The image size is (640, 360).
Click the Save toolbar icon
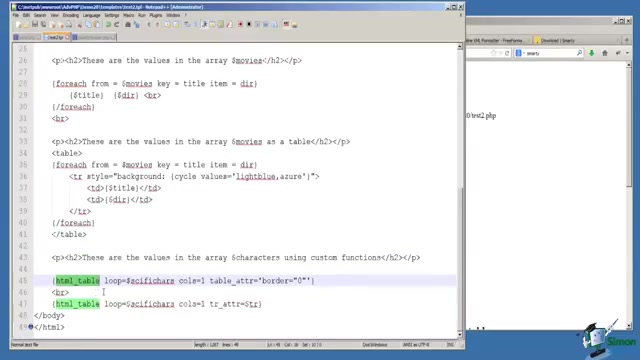[35, 25]
